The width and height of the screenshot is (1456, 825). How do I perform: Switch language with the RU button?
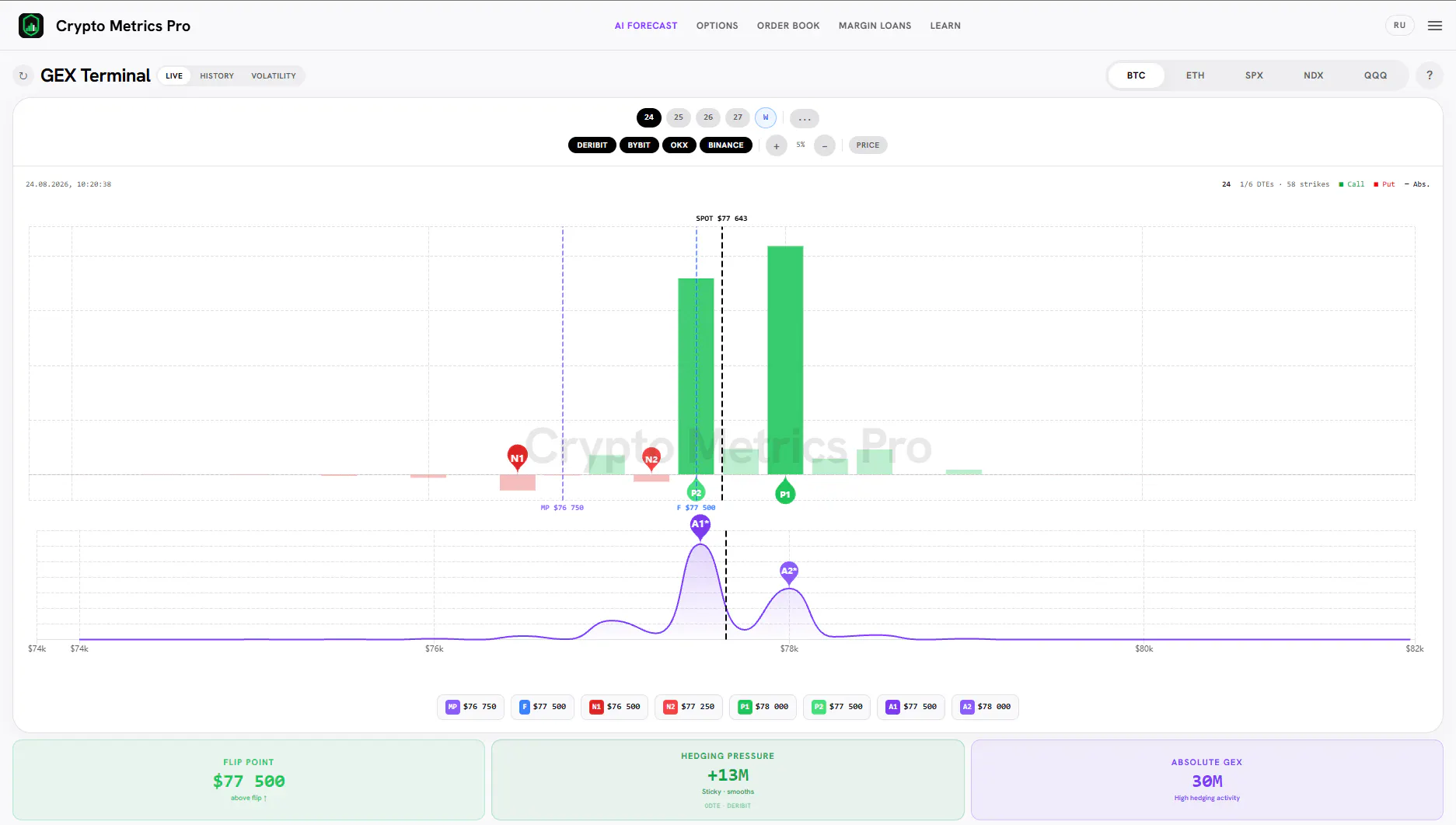pos(1399,26)
